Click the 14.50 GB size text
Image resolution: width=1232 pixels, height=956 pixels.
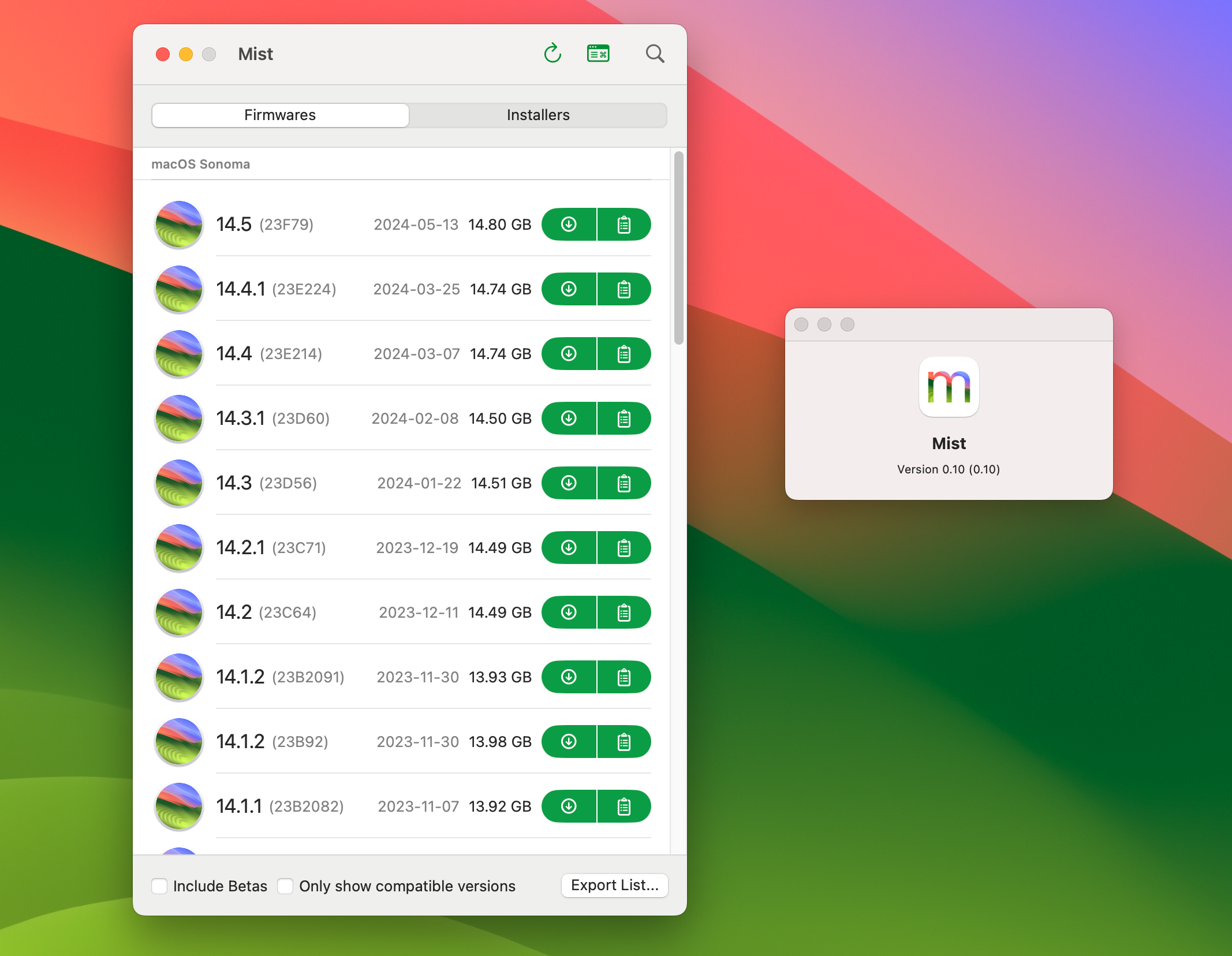point(500,419)
